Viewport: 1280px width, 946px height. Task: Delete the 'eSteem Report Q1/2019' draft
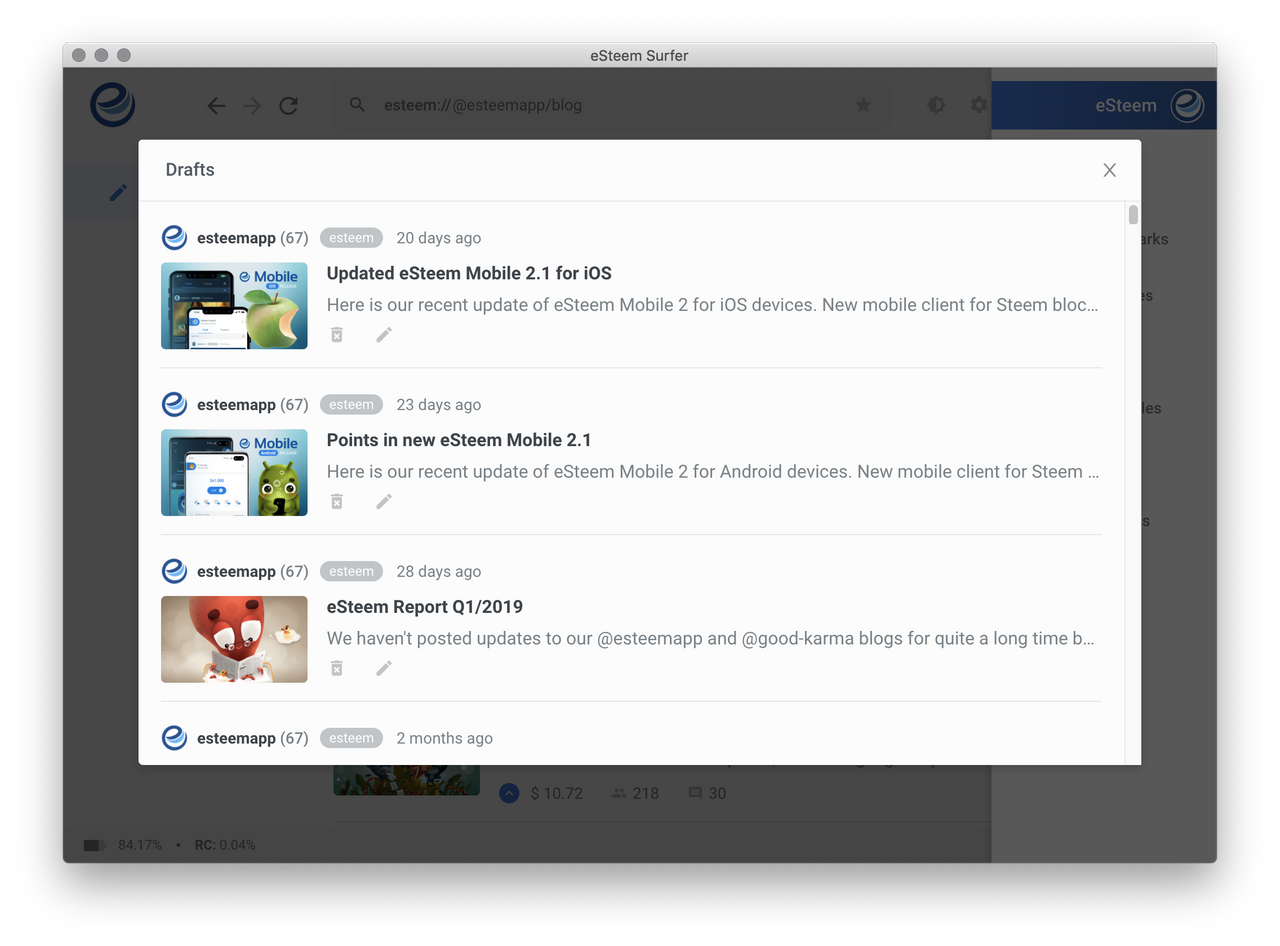(337, 668)
